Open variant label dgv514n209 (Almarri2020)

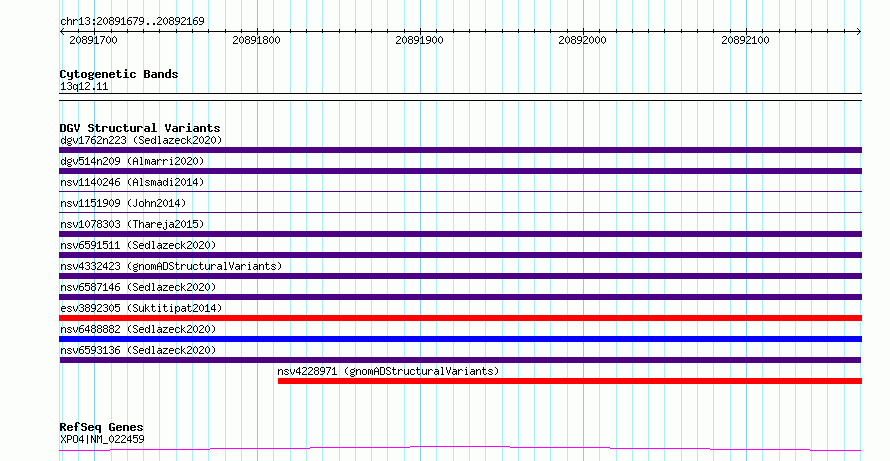coord(132,161)
